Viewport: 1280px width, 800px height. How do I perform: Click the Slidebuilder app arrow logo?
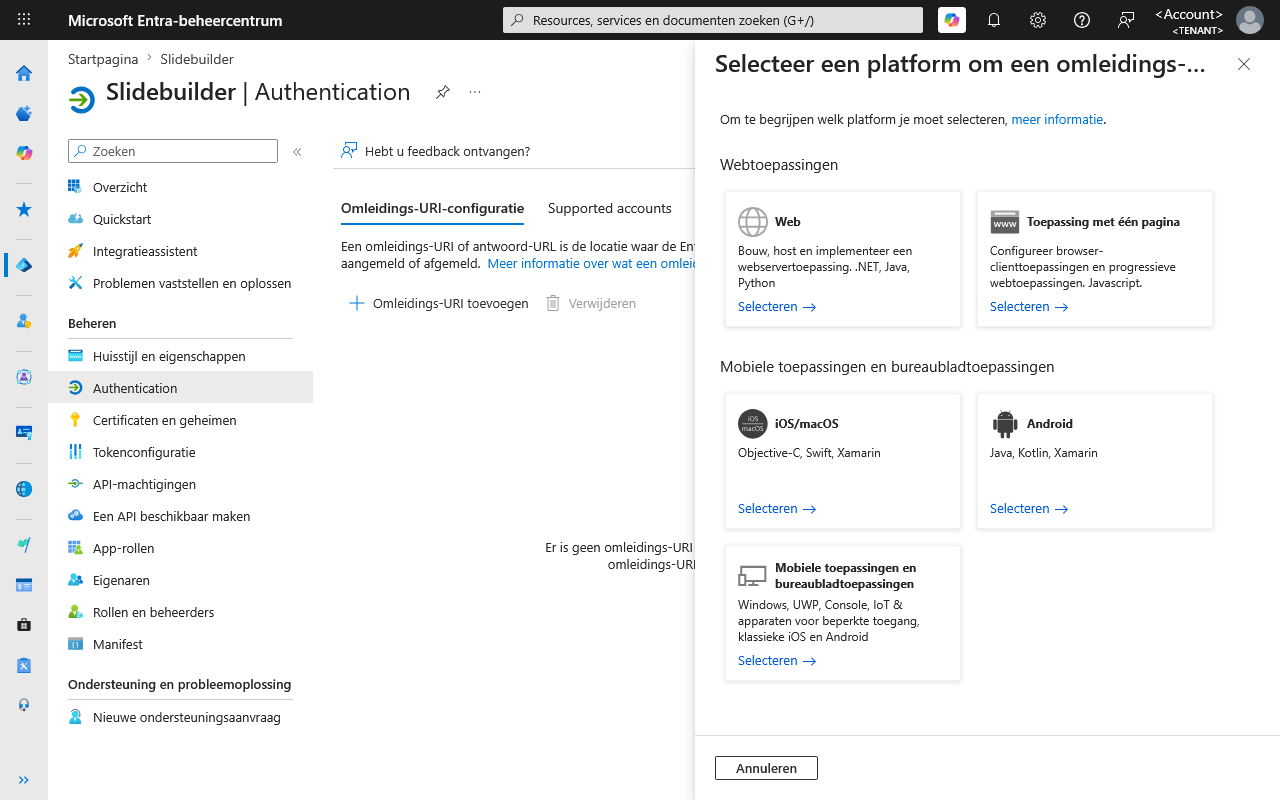pos(82,100)
